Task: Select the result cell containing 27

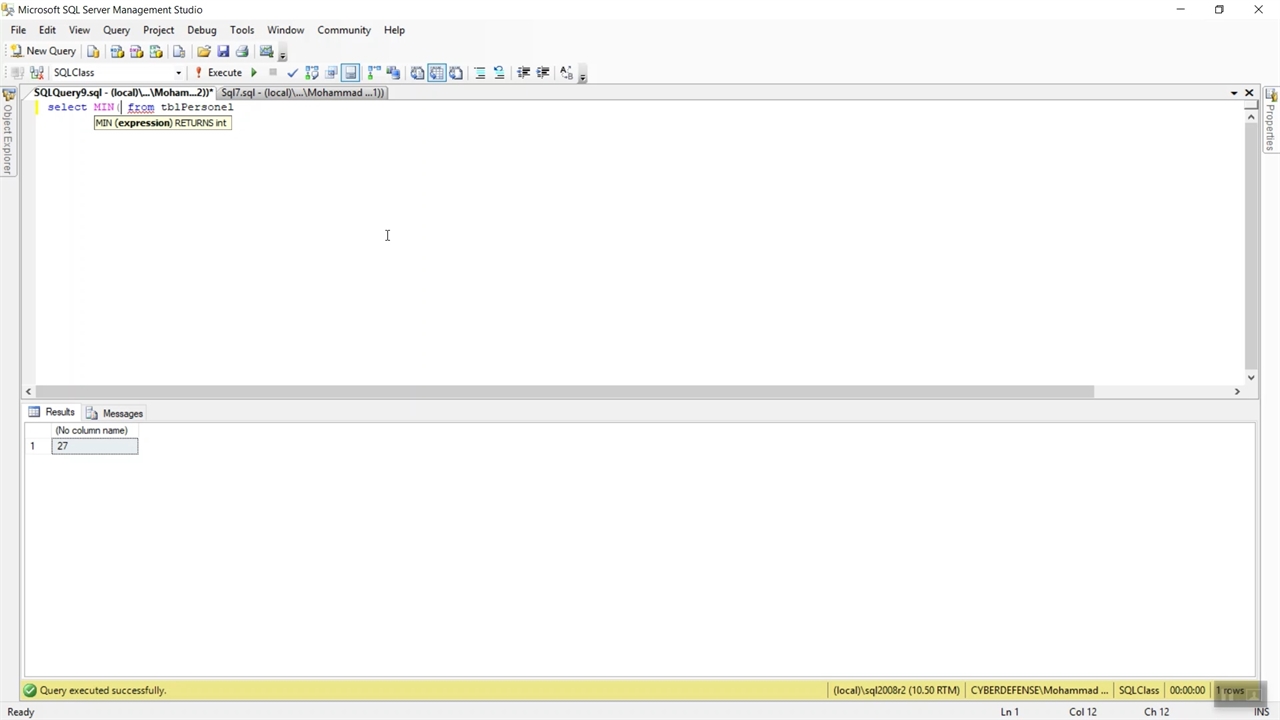Action: 95,446
